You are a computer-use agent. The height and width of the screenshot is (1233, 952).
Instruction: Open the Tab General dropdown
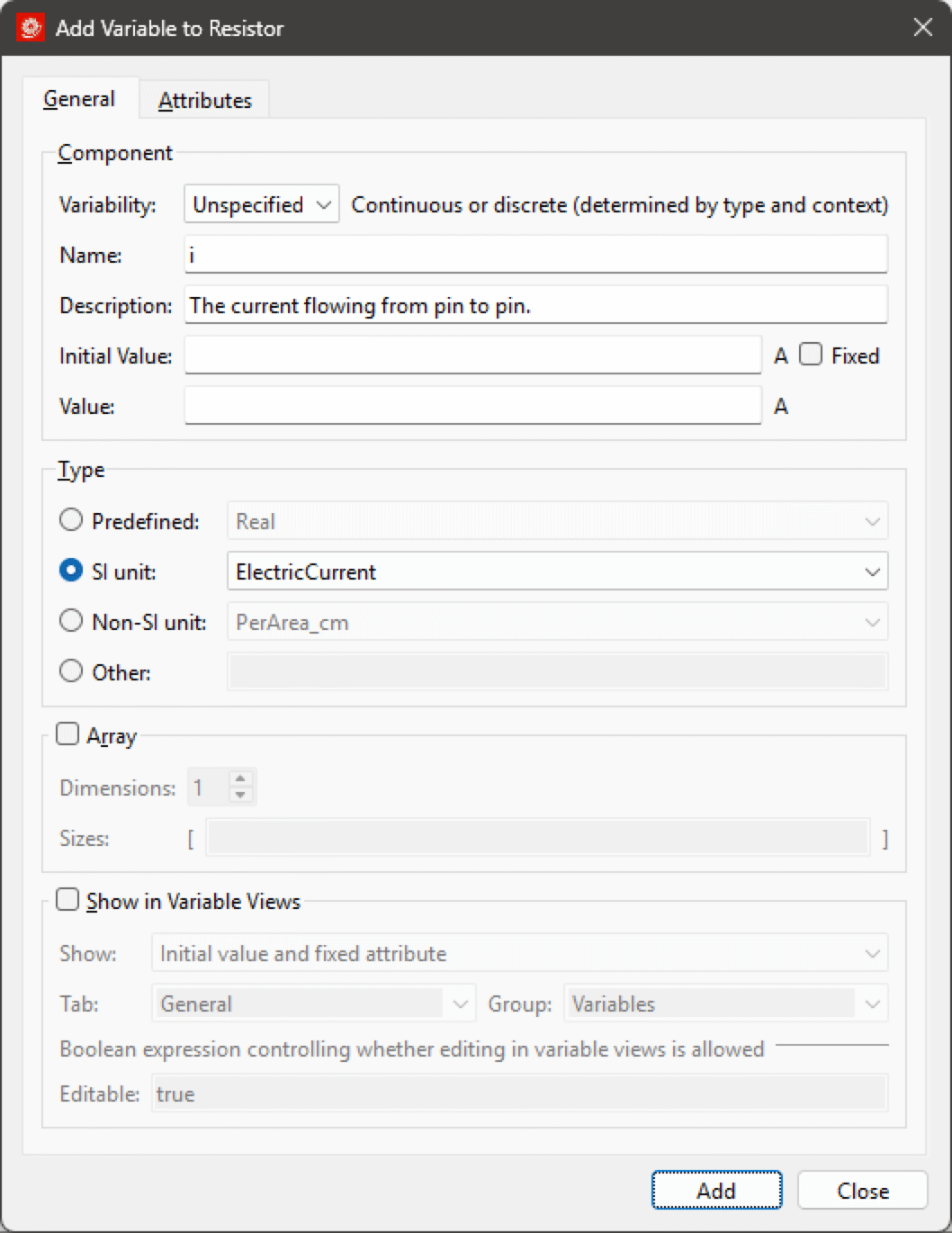(314, 1003)
